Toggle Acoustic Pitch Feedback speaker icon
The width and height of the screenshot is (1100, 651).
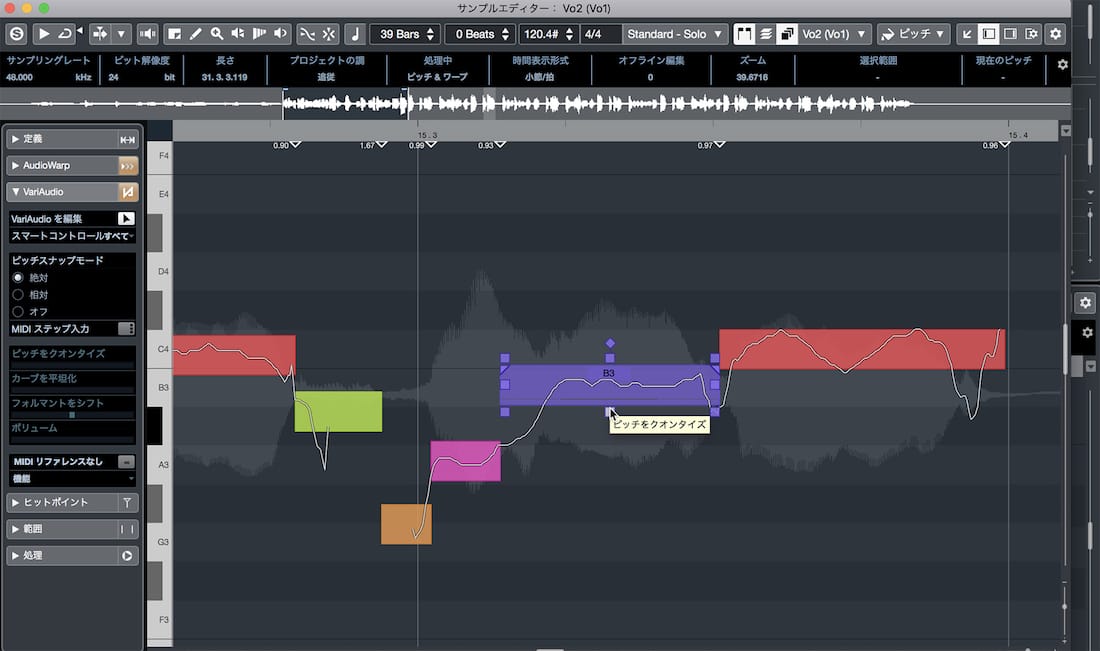click(x=147, y=34)
